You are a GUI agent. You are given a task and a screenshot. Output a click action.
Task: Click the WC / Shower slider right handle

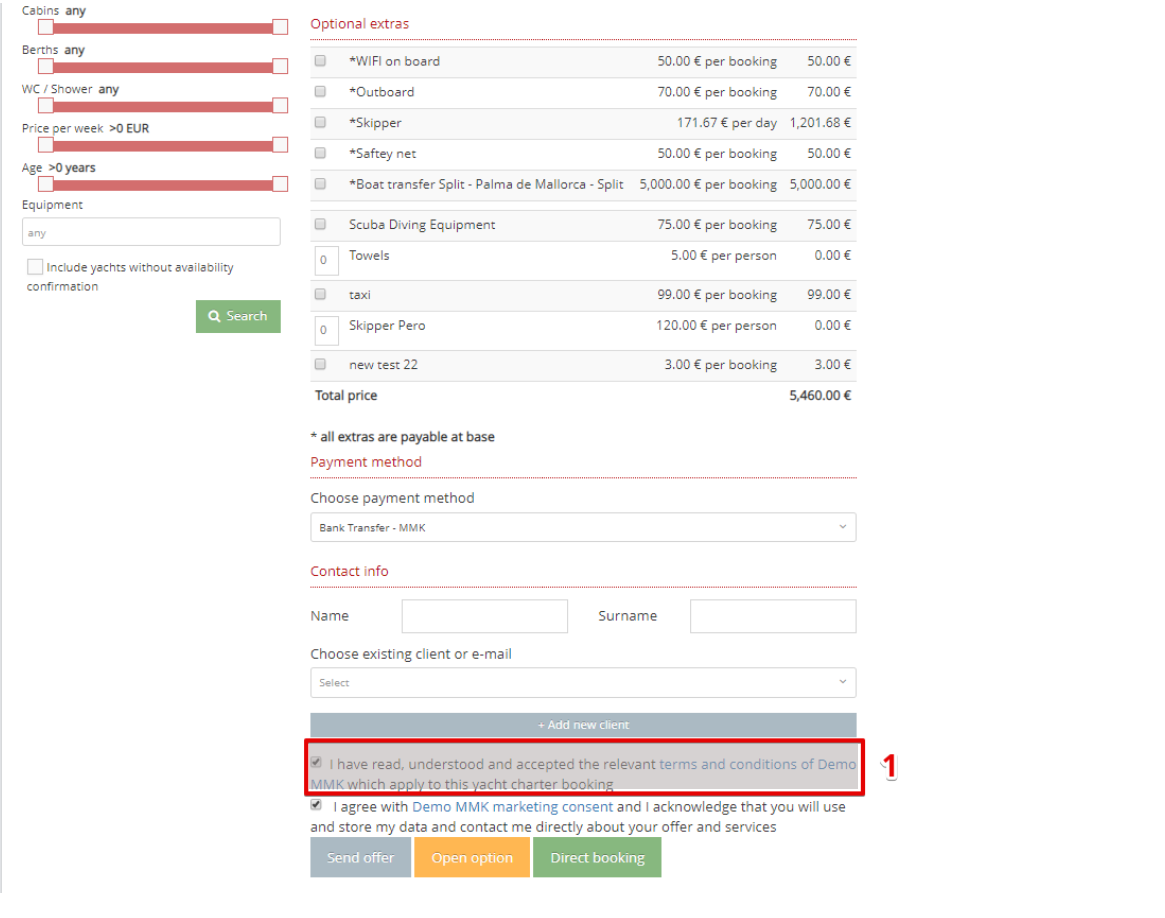280,105
